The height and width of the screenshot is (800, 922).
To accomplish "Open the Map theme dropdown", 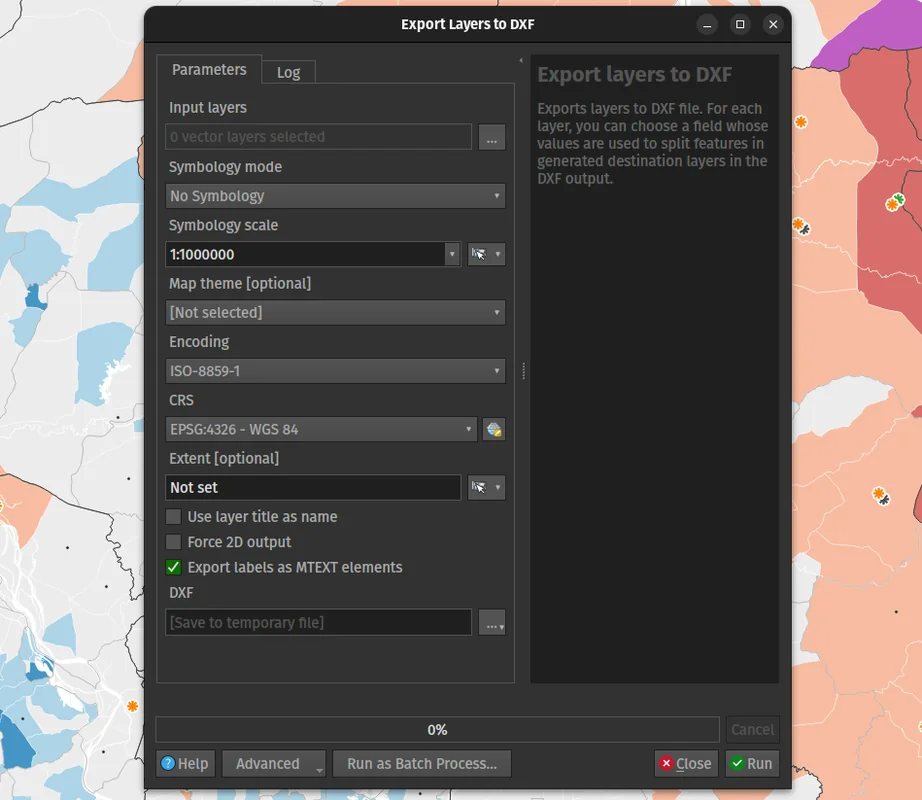I will coord(335,313).
